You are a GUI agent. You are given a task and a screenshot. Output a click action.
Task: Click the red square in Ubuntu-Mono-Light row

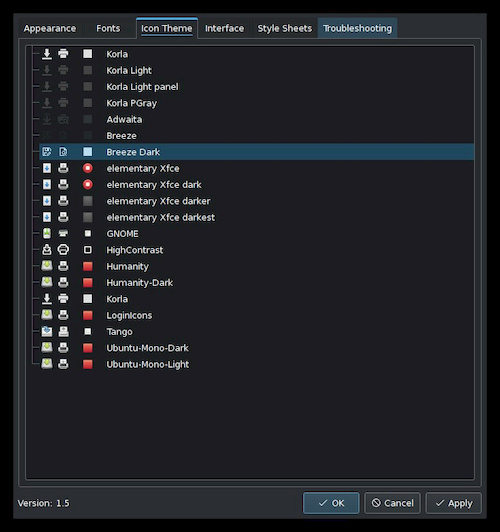[88, 364]
